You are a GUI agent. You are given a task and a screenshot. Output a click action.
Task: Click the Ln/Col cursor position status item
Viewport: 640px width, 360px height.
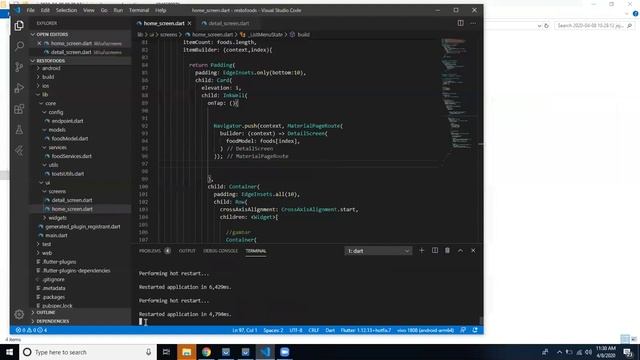[x=244, y=330]
